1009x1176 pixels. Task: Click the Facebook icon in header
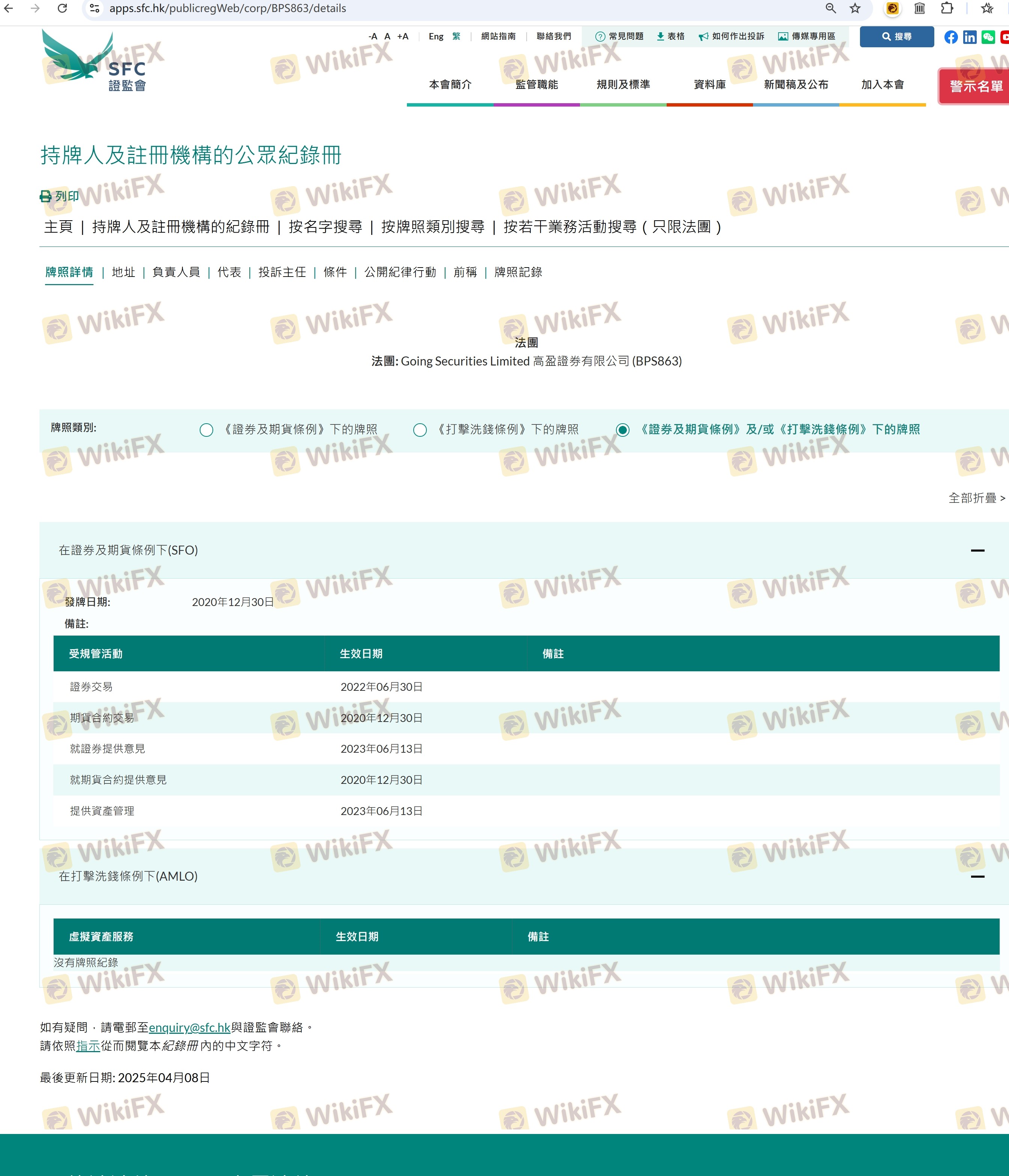click(950, 37)
